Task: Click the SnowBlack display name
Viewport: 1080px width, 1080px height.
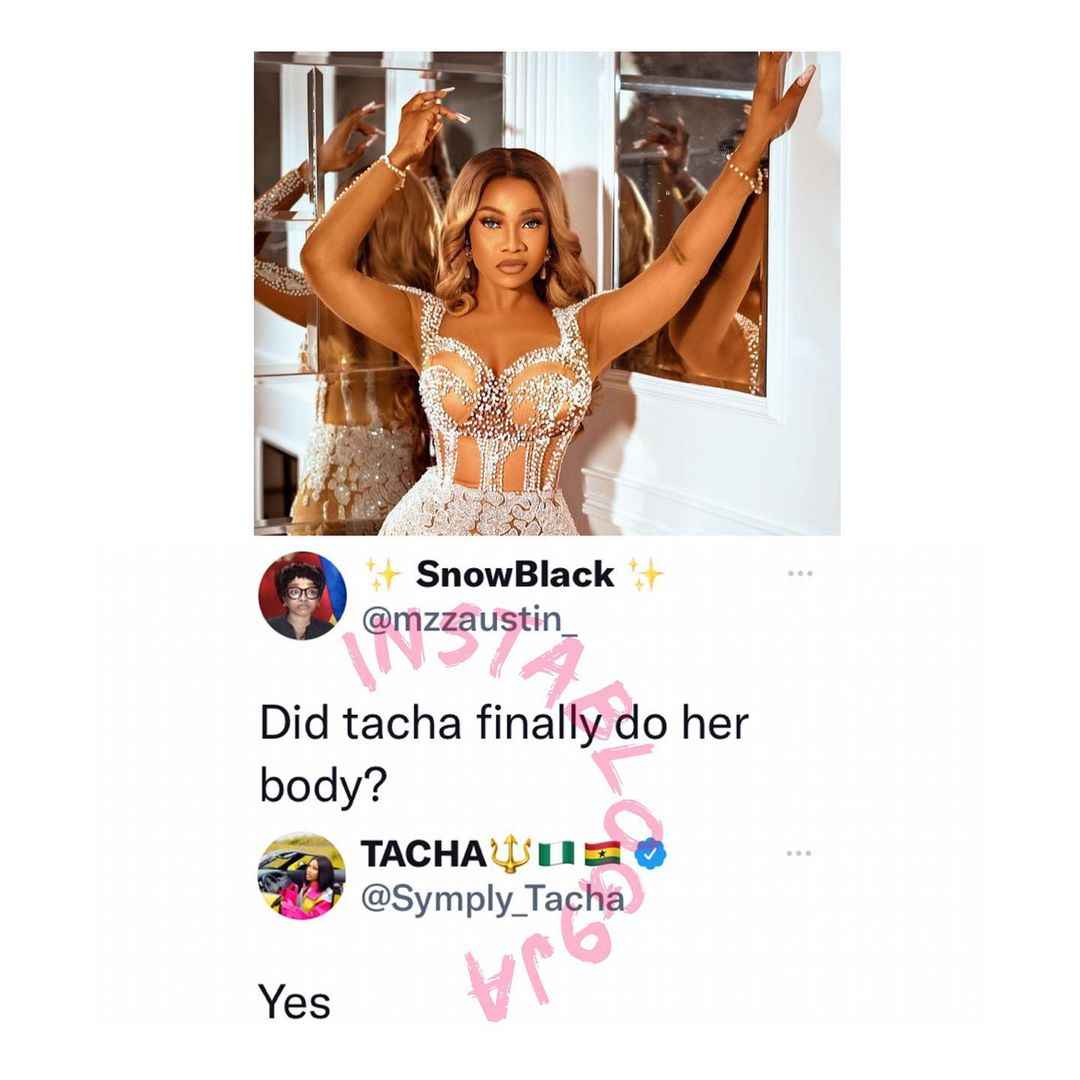Action: 515,574
